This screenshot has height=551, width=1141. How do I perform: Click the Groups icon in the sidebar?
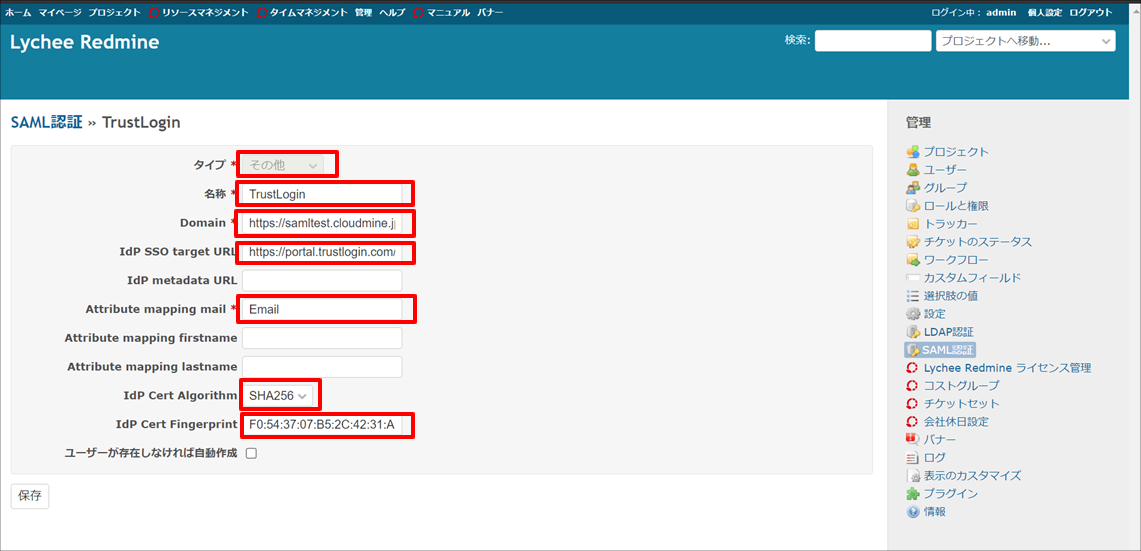pos(913,188)
